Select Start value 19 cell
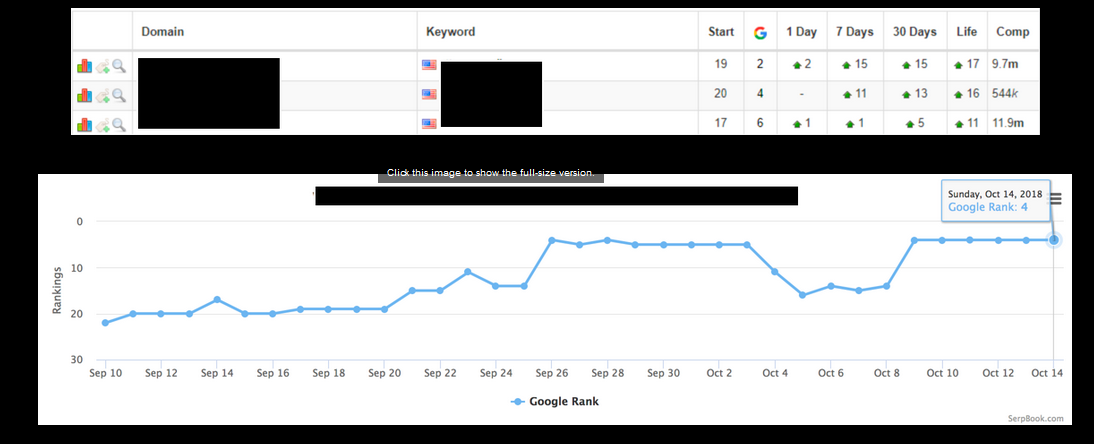The height and width of the screenshot is (444, 1094). pyautogui.click(x=721, y=64)
